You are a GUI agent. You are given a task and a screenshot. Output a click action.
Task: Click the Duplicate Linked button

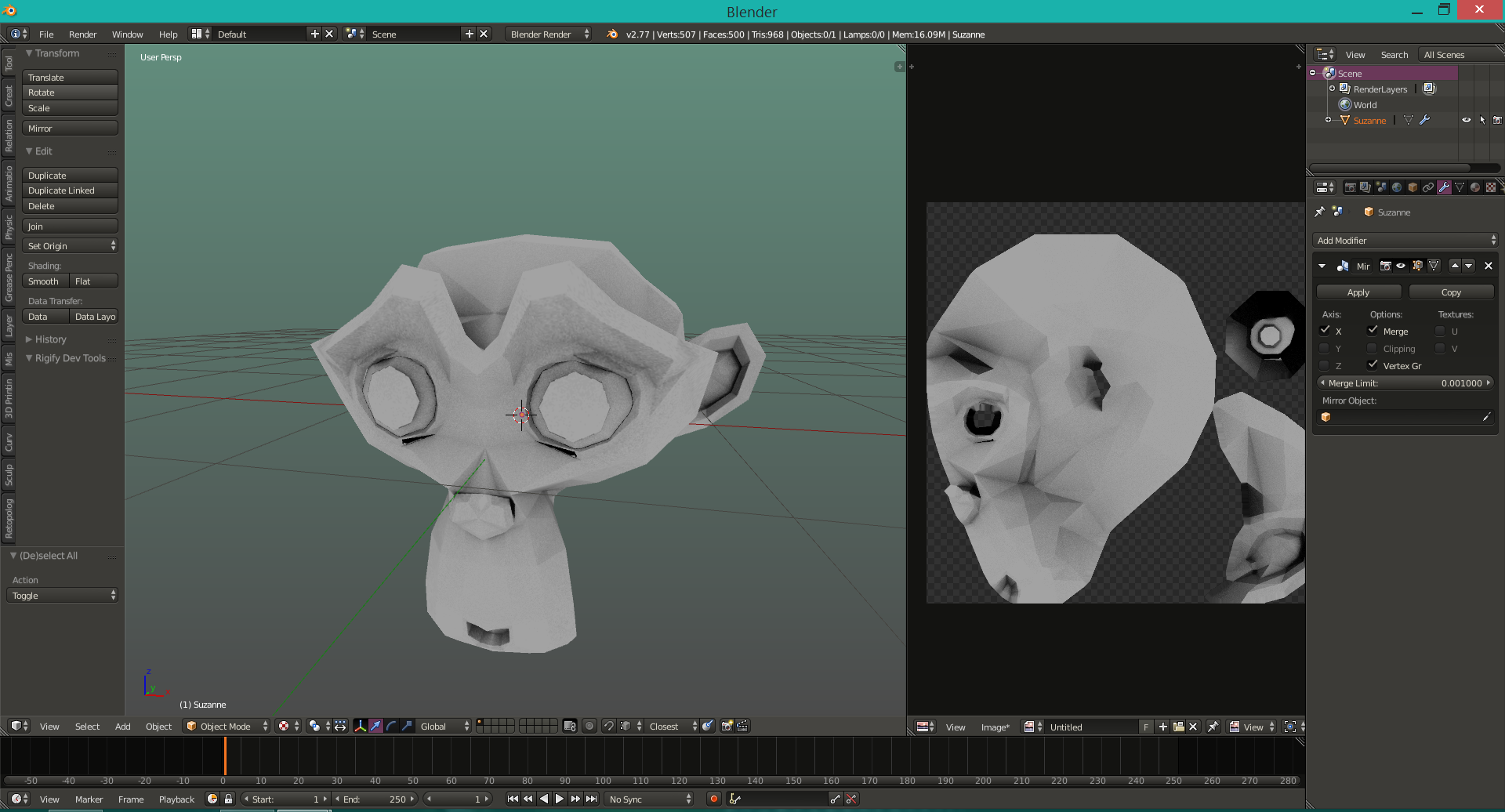click(x=71, y=190)
